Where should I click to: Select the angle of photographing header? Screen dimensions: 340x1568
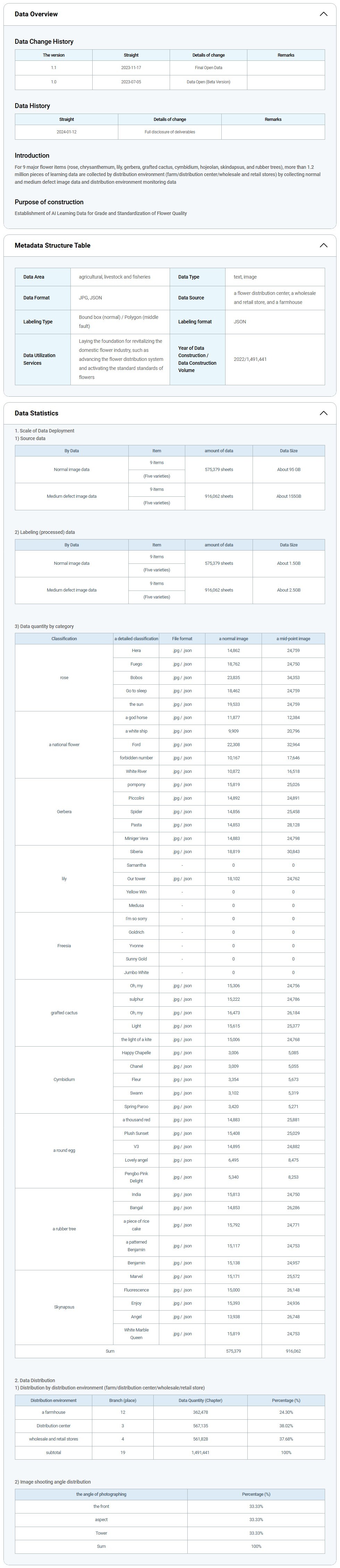point(101,1494)
